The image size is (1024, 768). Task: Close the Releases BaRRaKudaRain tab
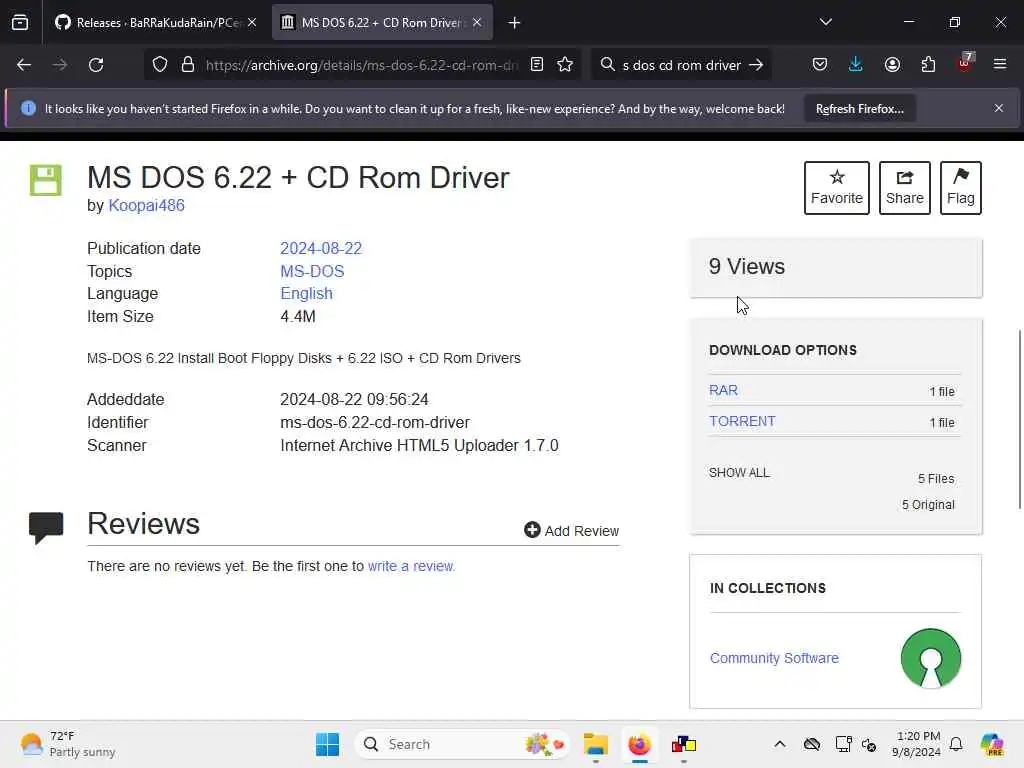[252, 22]
